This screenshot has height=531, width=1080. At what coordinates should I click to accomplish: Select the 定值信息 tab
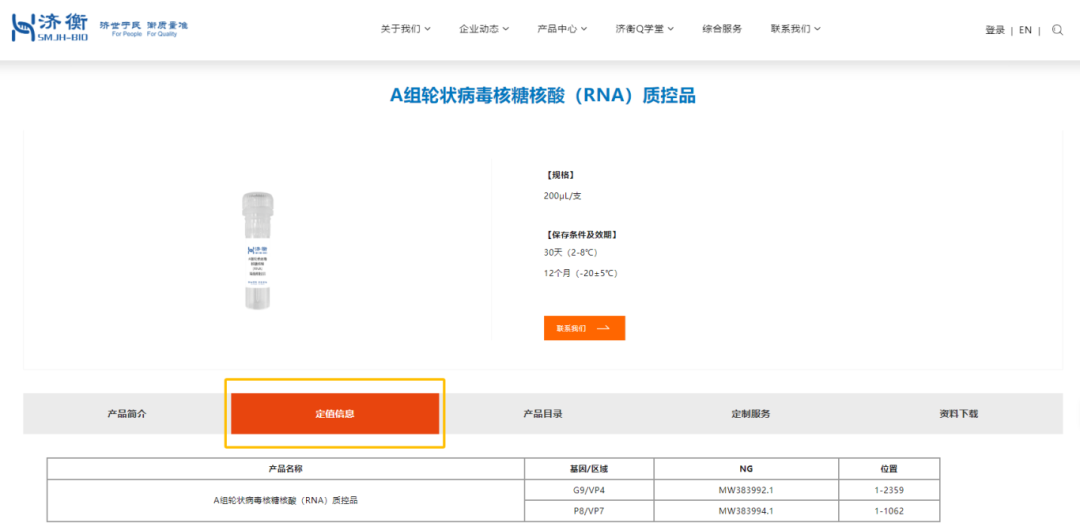(x=335, y=413)
